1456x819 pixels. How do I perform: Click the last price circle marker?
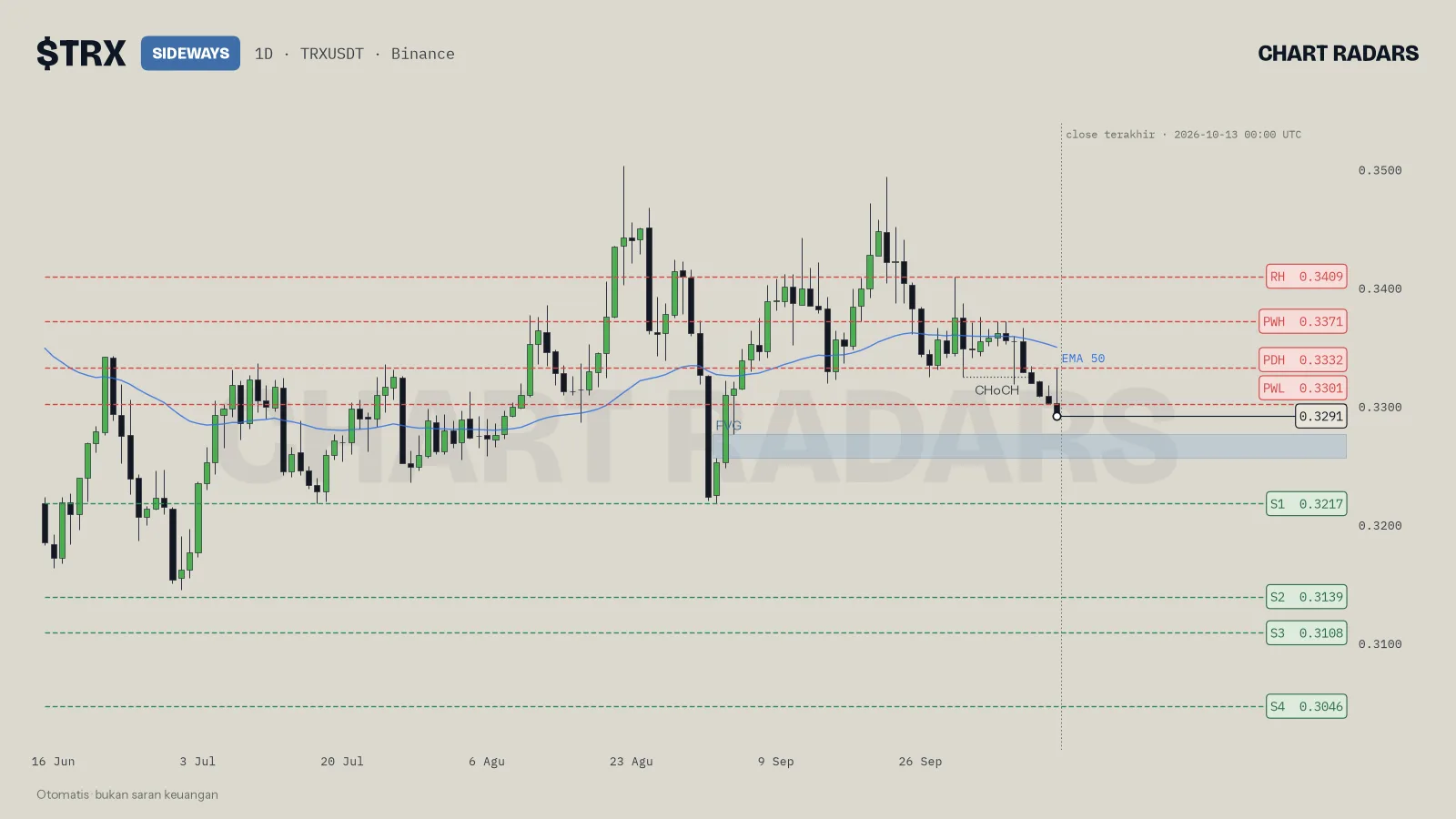[x=1057, y=416]
